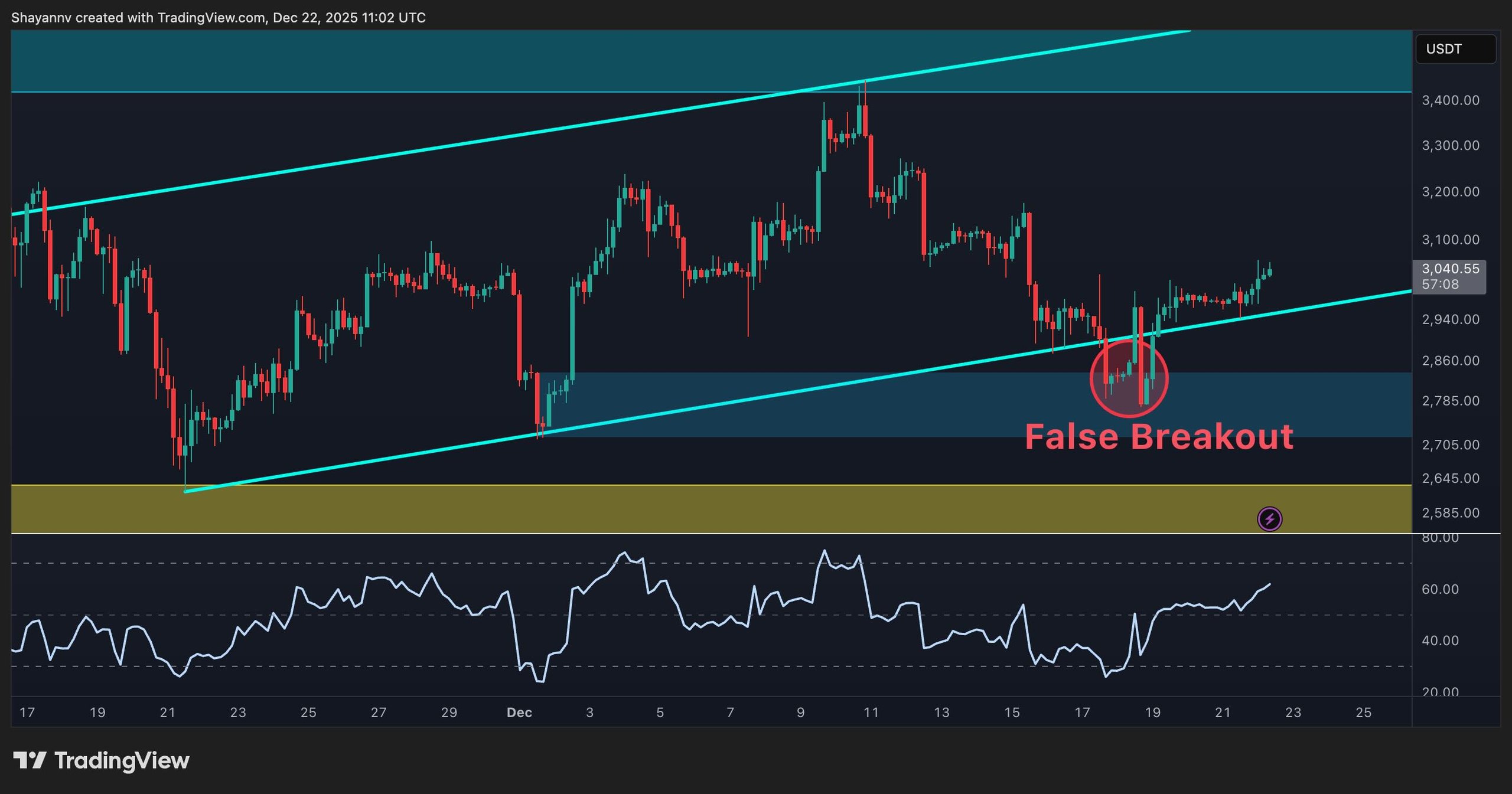This screenshot has width=1512, height=794.
Task: Select the False Breakout text annotation
Action: tap(1158, 437)
